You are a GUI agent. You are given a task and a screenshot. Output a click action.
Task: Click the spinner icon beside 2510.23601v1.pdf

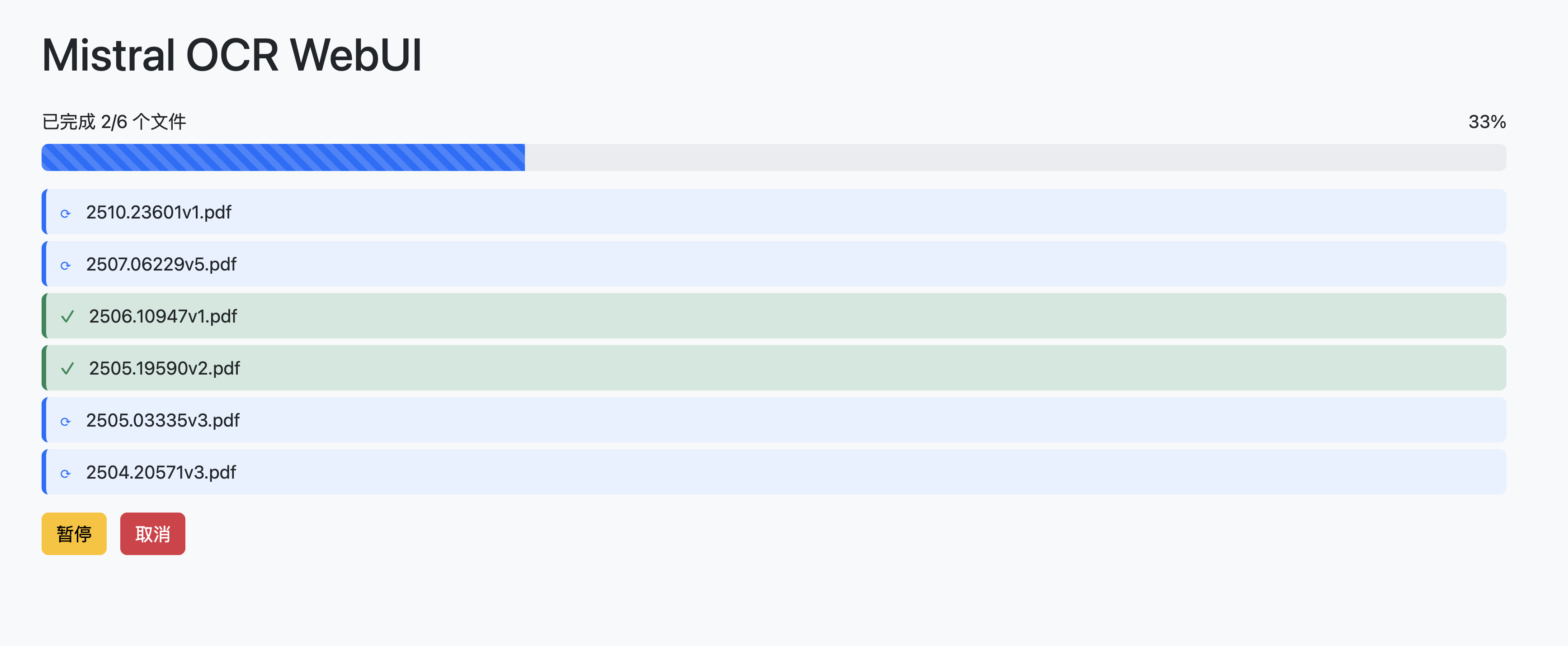[66, 213]
